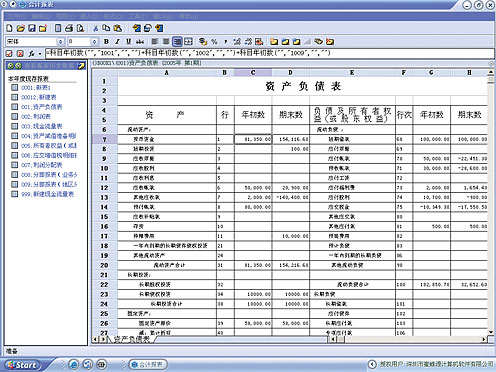Open an existing report with folder icon
The height and width of the screenshot is (372, 496).
coord(21,28)
